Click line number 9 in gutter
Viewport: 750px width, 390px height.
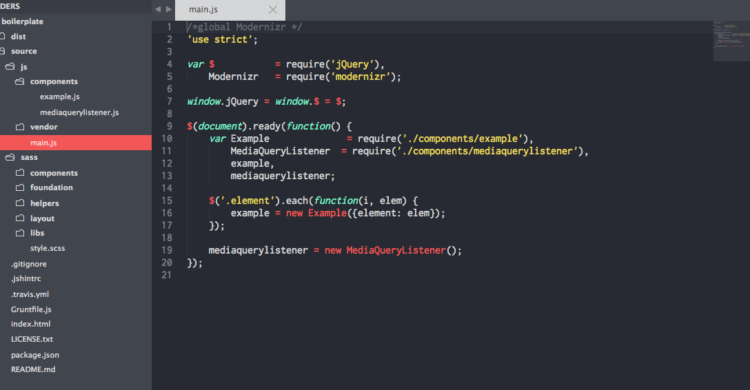(x=169, y=126)
